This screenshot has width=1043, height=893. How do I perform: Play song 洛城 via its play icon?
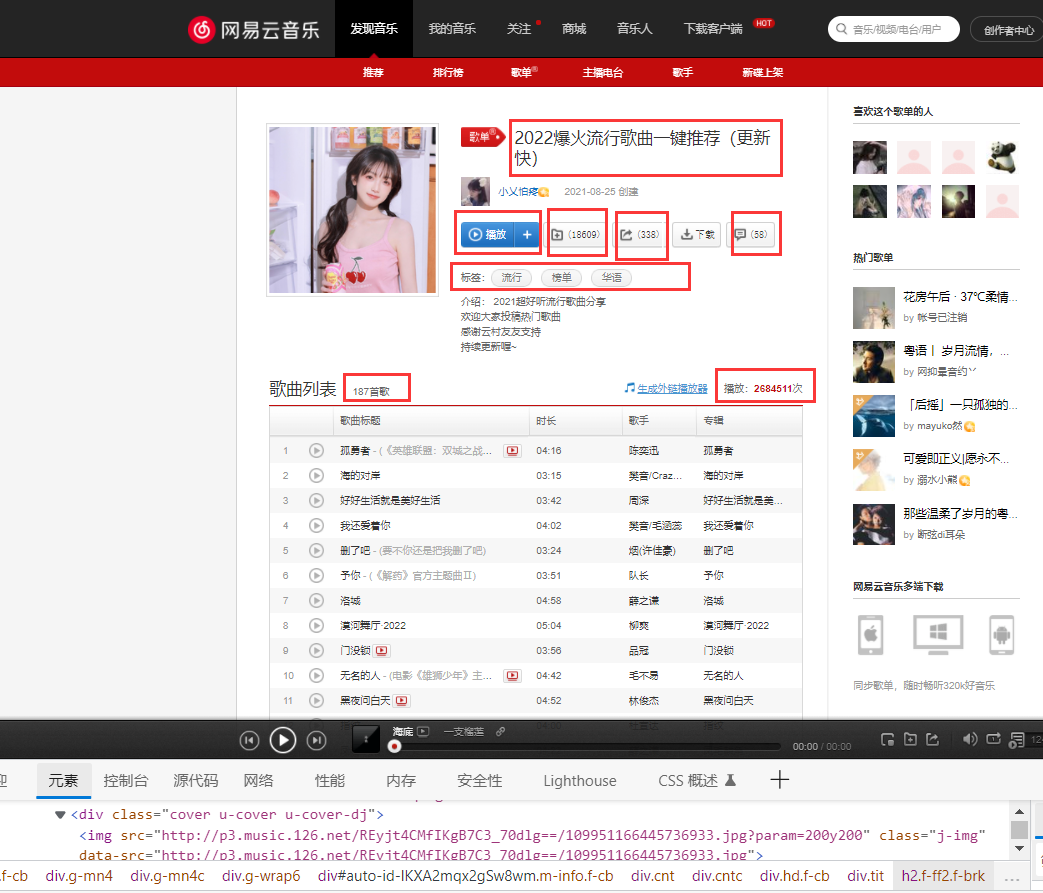coord(316,600)
